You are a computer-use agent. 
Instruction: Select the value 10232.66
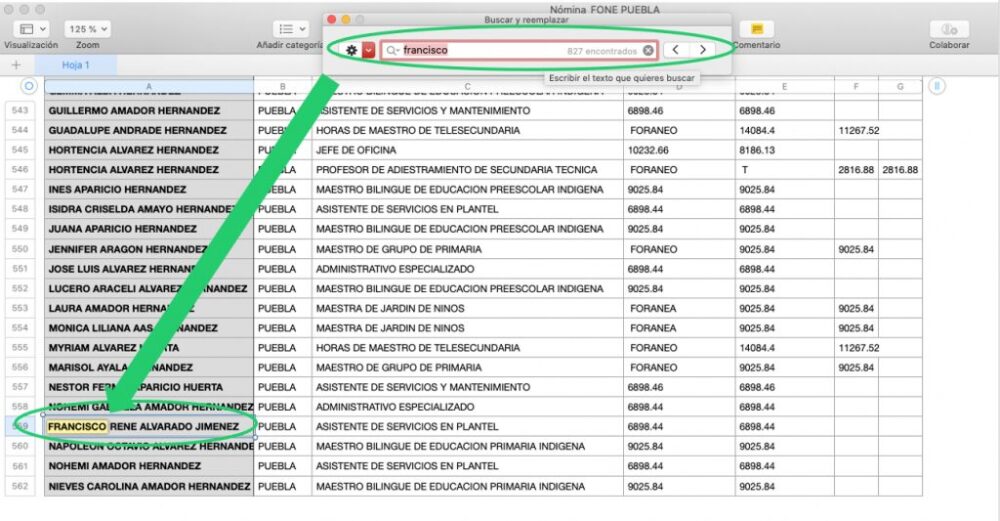pos(679,150)
